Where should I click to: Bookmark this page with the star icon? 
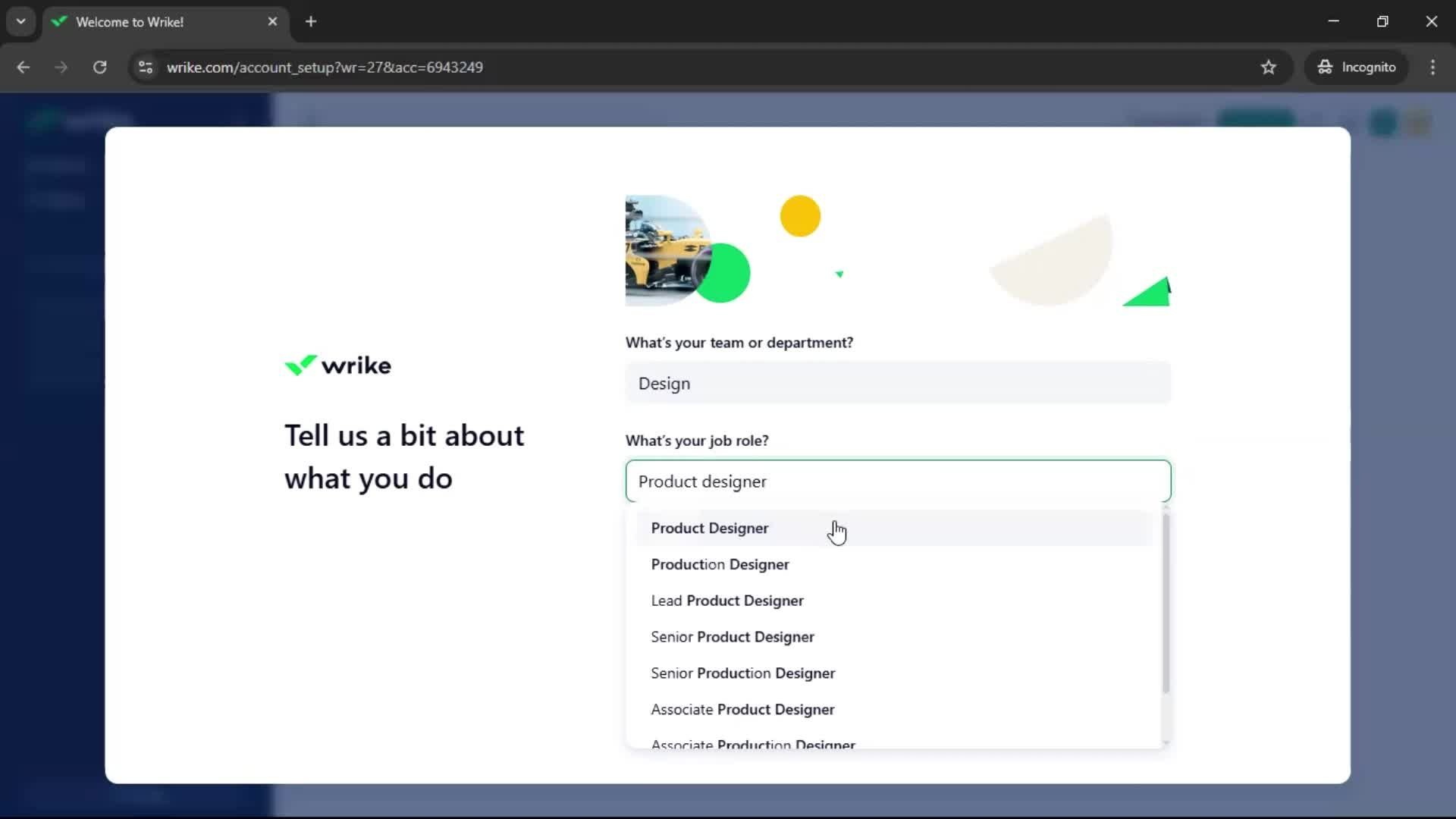coord(1268,67)
